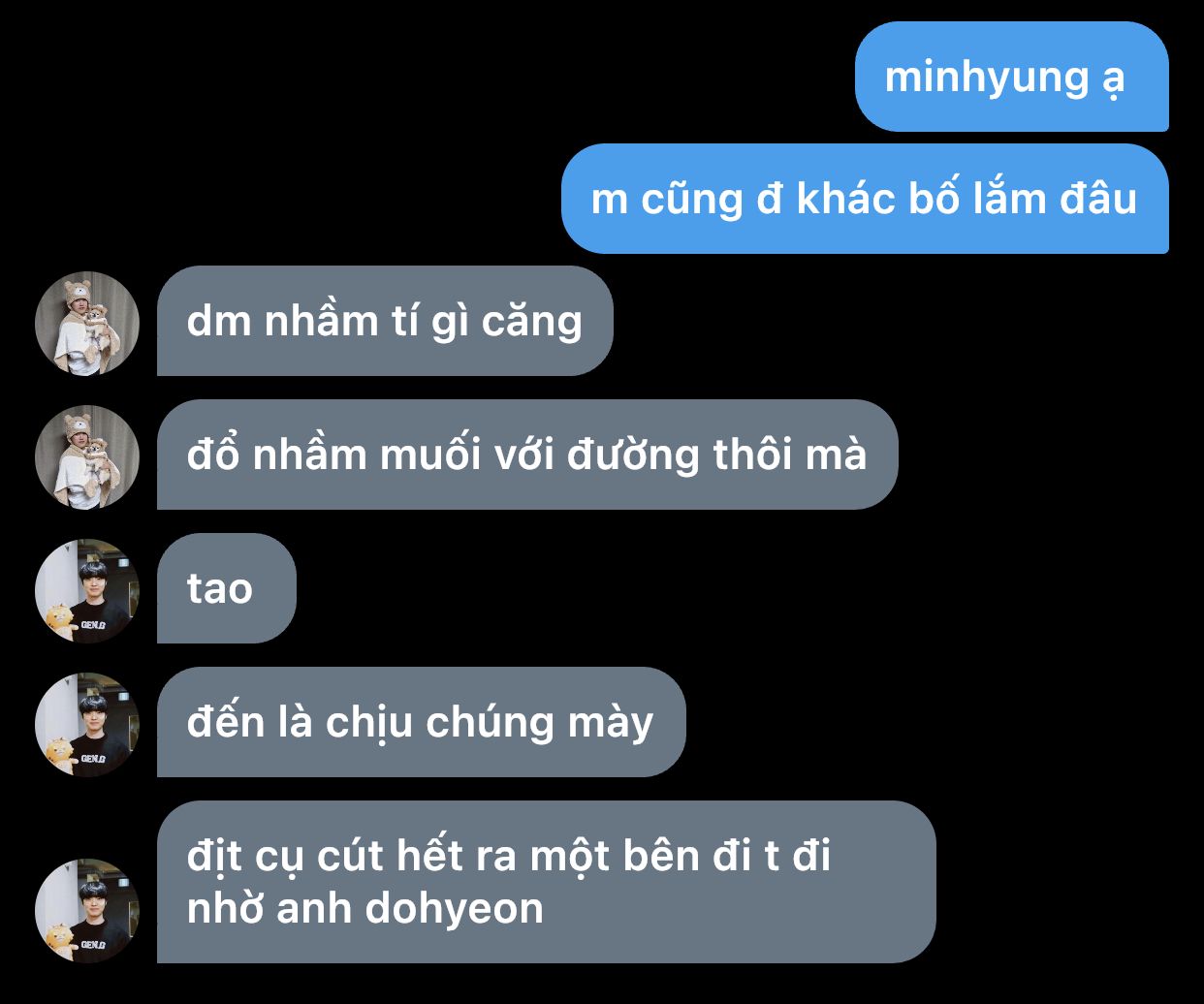This screenshot has height=1004, width=1204.
Task: Click the "đến là chịu chúng mày" bubble
Action: pyautogui.click(x=421, y=722)
